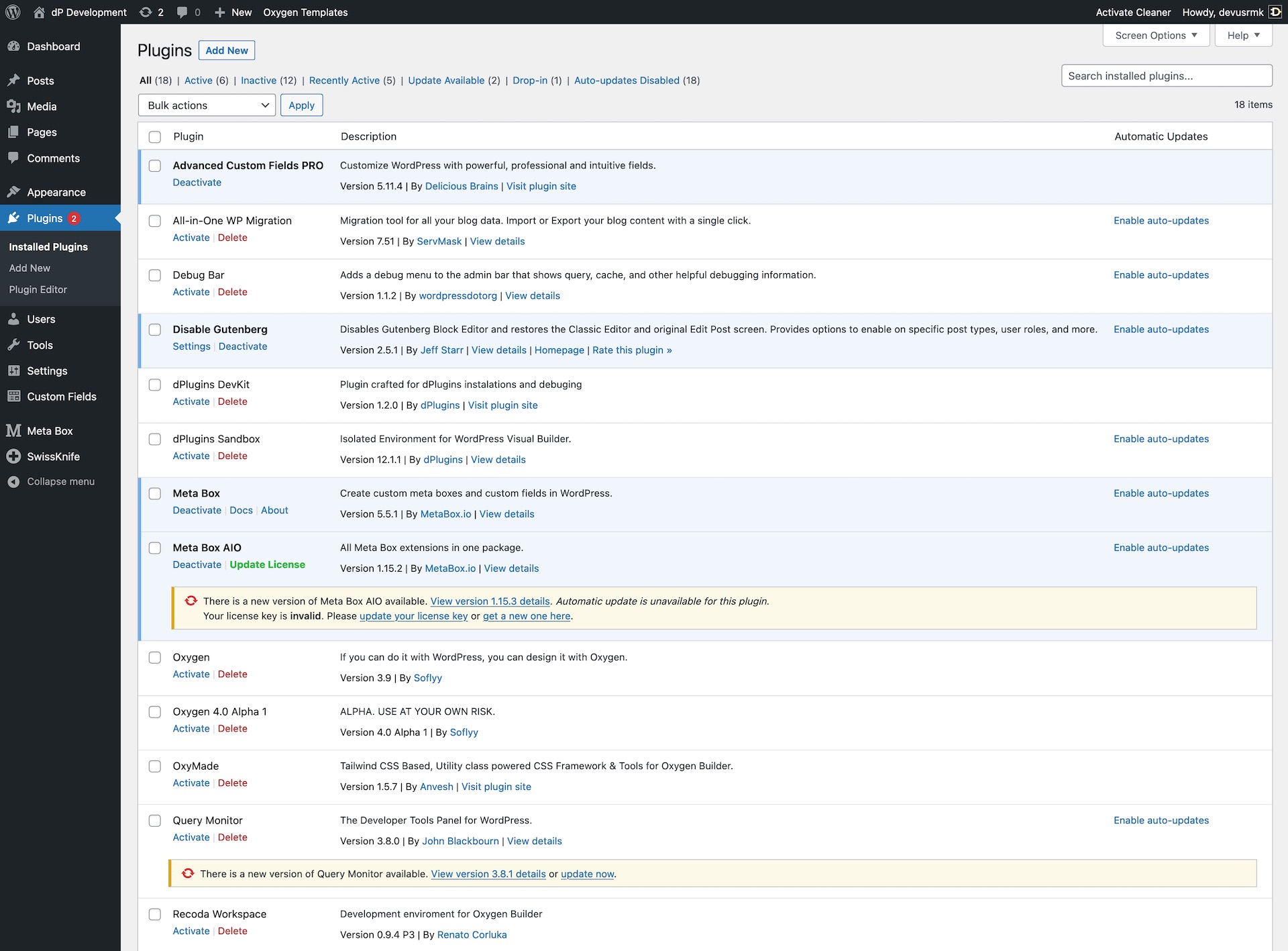The height and width of the screenshot is (951, 1288).
Task: Check the Oxygen 4.0 Alpha 1 checkbox
Action: [155, 711]
